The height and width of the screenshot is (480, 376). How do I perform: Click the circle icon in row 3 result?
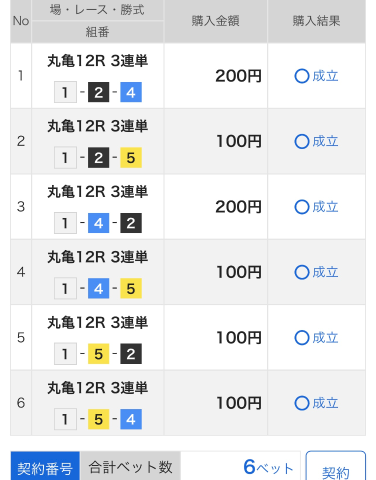[302, 207]
